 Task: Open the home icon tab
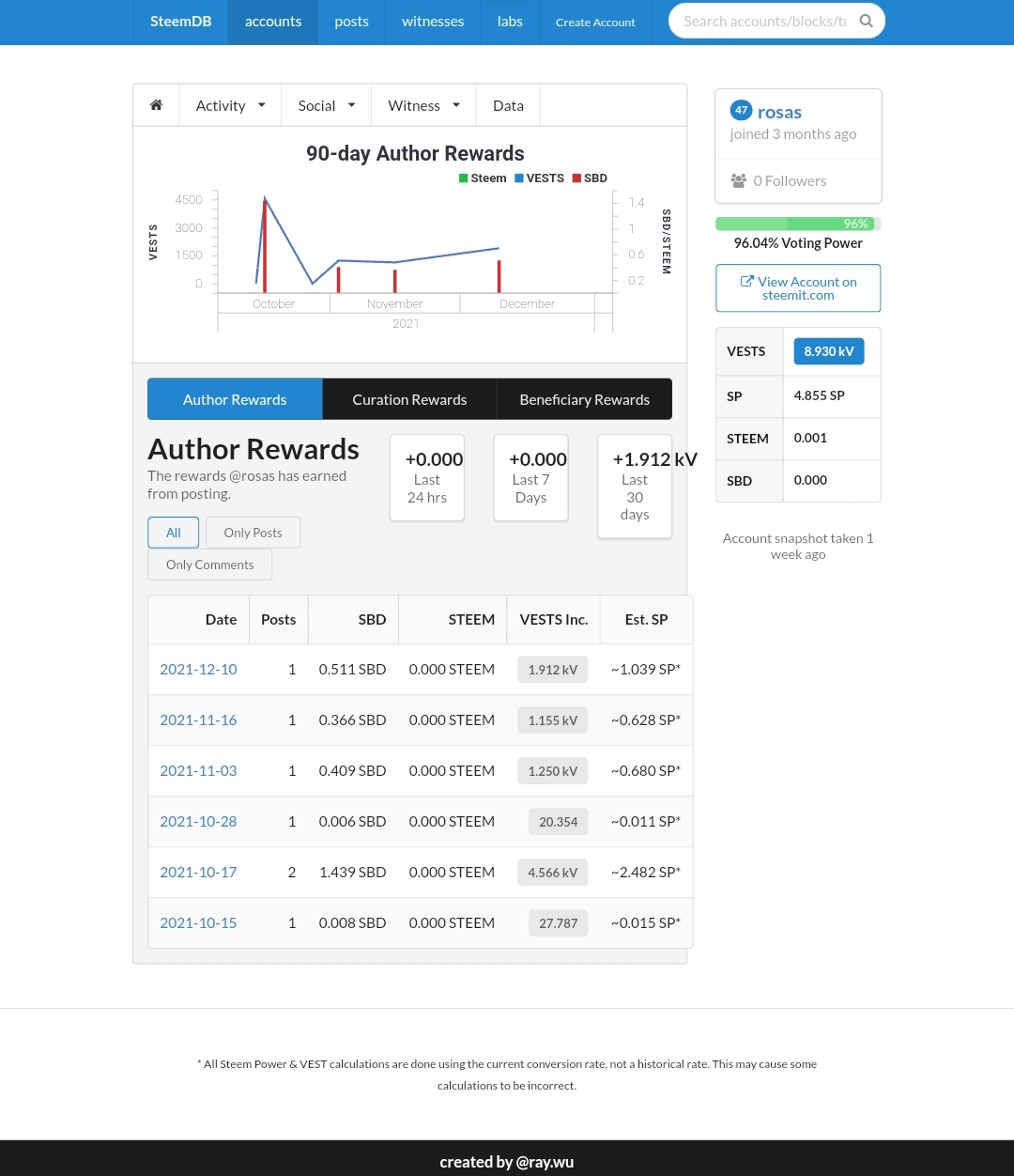(x=157, y=105)
